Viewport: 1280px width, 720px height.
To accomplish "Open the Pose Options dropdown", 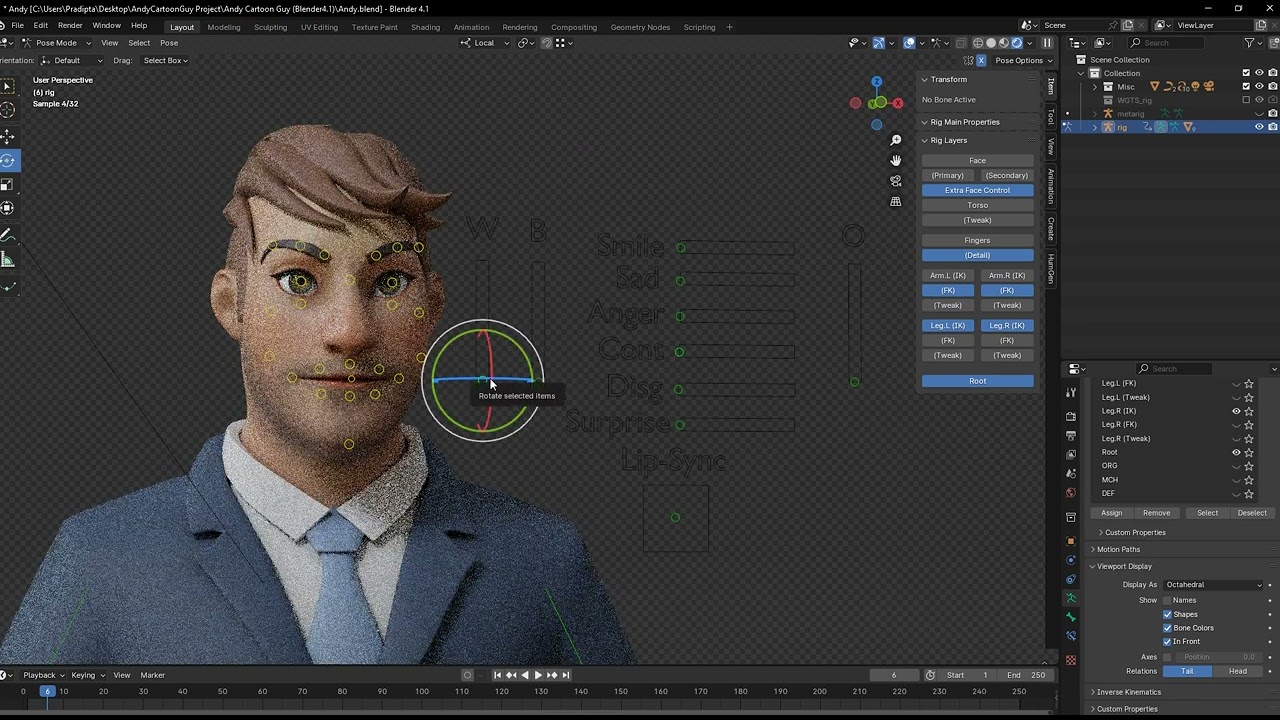I will [x=1023, y=60].
